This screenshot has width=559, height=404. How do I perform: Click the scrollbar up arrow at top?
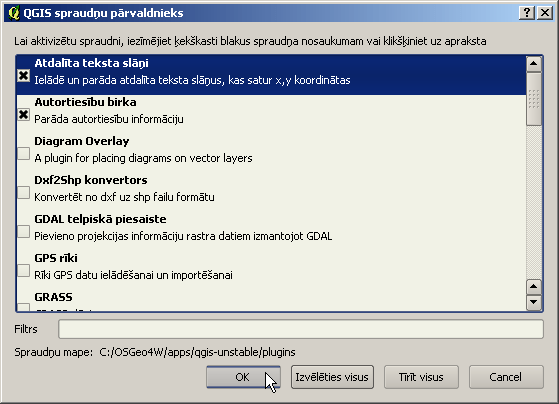(534, 64)
